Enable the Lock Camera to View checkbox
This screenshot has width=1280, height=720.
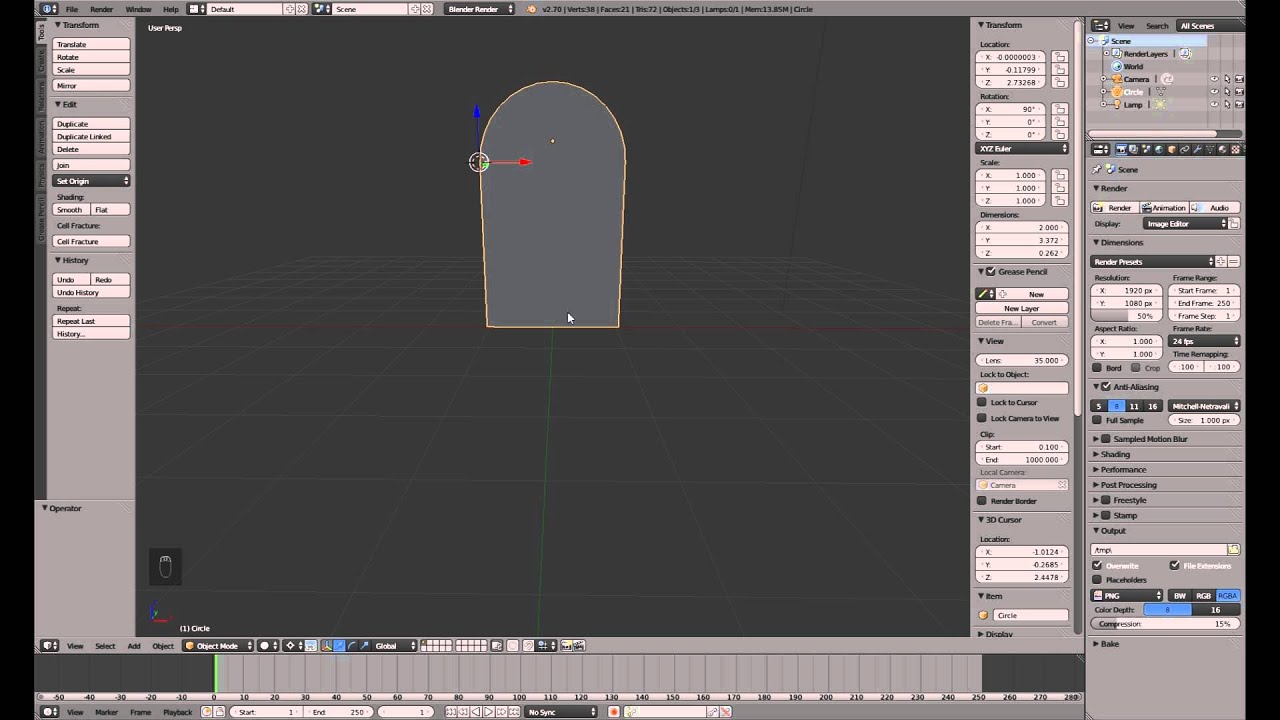(x=982, y=418)
